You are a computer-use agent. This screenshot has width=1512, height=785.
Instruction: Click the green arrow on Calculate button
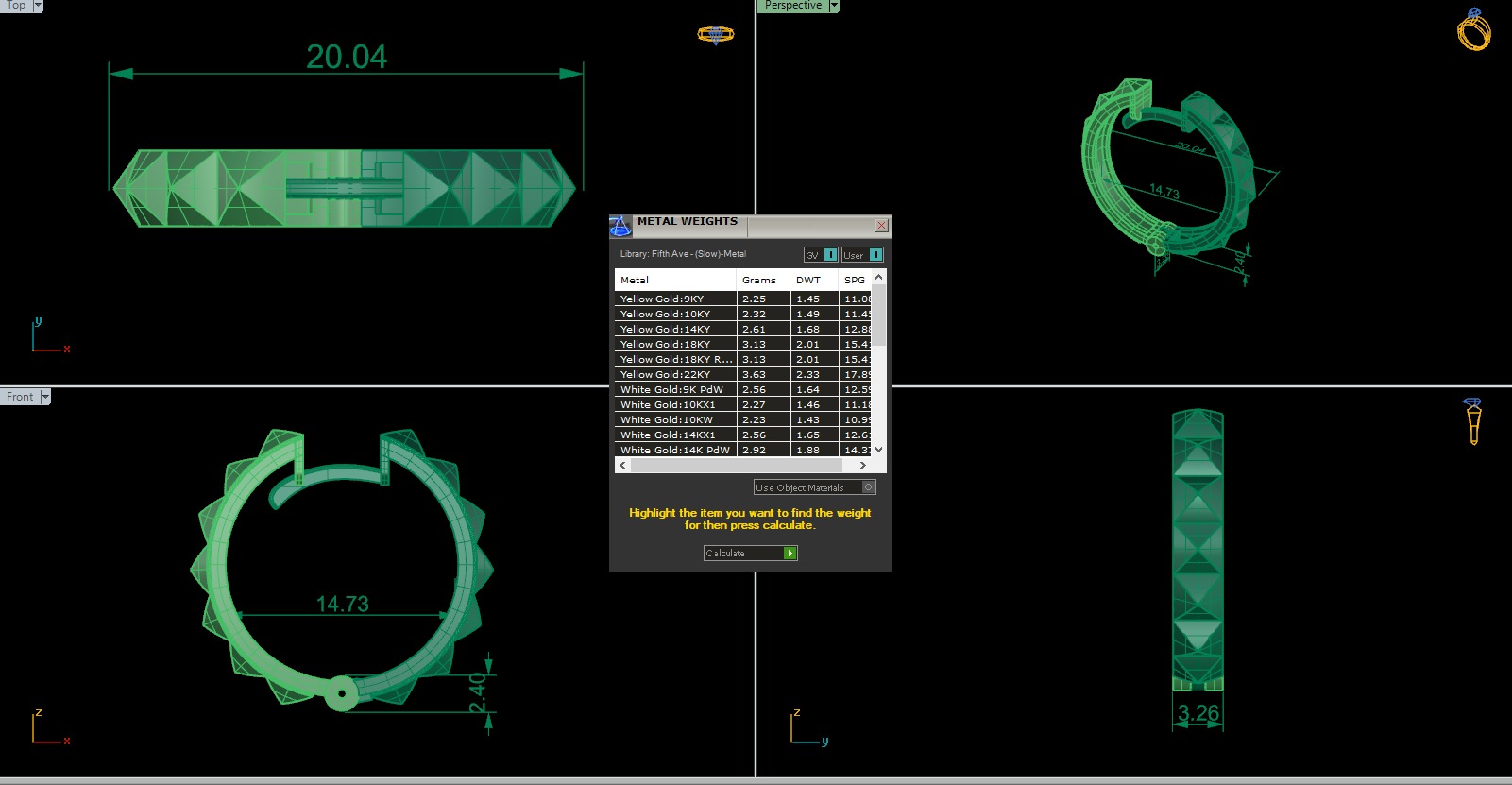point(790,554)
